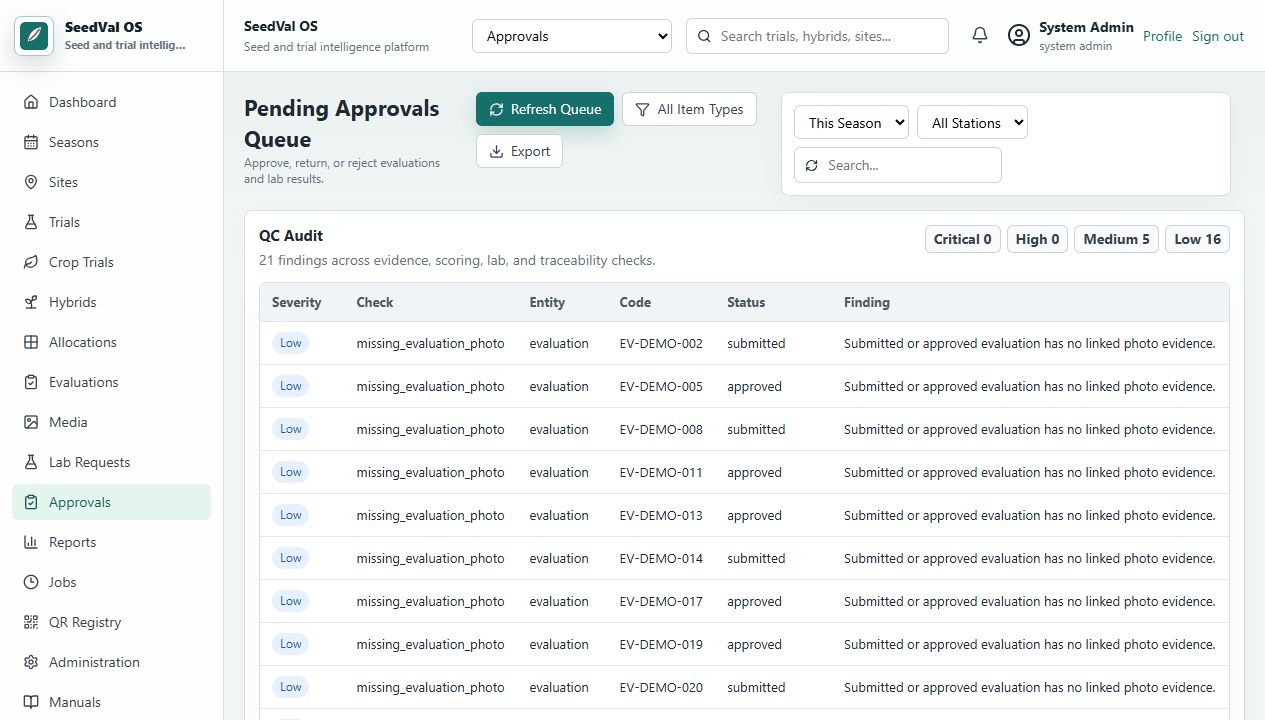The image size is (1265, 720).
Task: Click the Dashboard home icon in sidebar
Action: pyautogui.click(x=31, y=102)
